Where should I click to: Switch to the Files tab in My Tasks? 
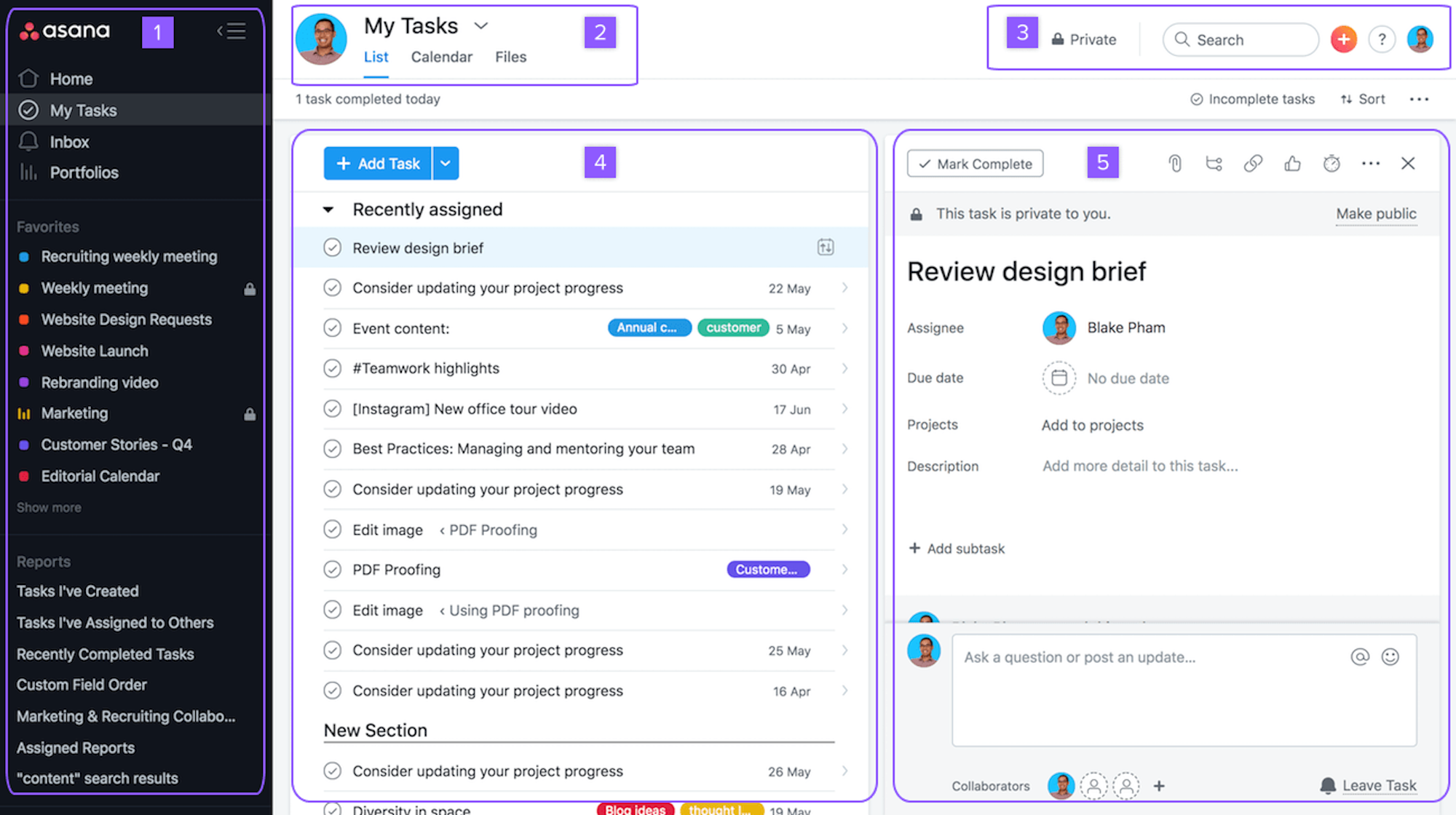point(511,56)
